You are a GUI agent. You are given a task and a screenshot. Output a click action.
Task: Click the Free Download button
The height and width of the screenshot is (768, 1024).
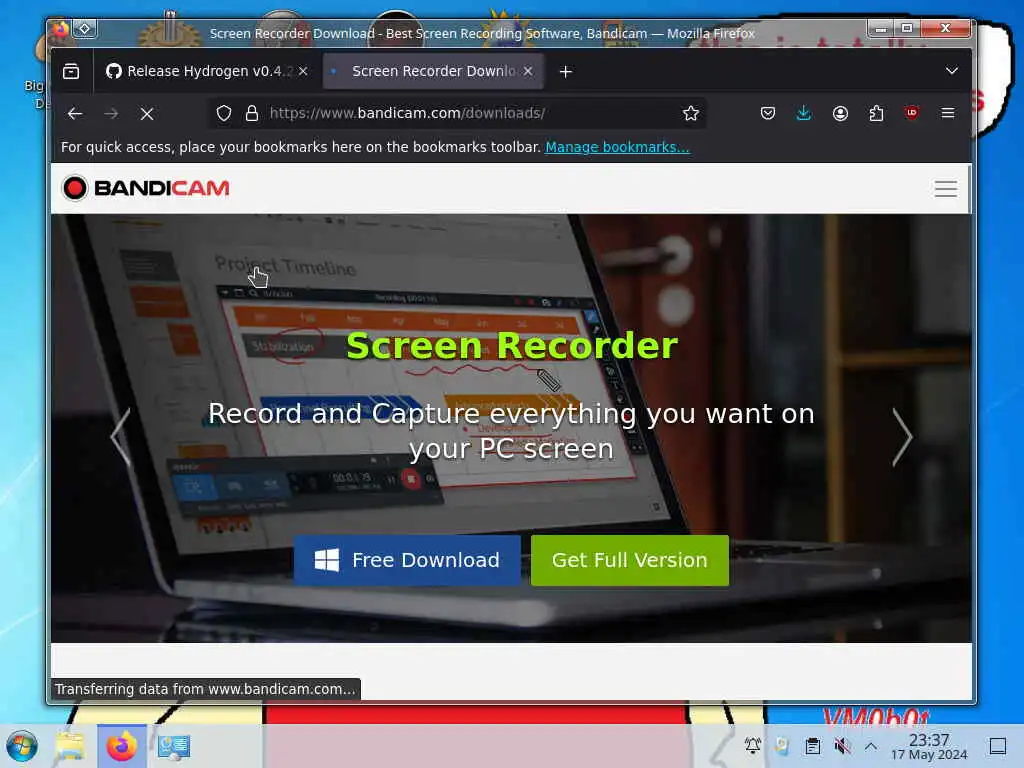pyautogui.click(x=407, y=560)
